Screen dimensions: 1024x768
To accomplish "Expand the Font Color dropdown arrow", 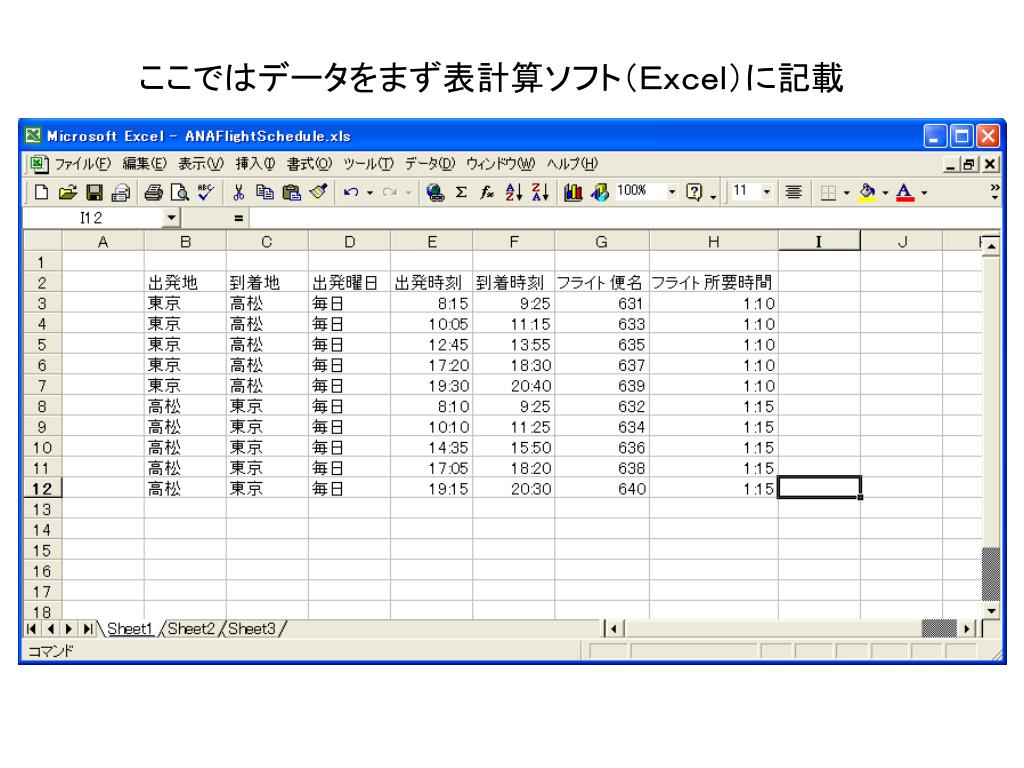I will (924, 193).
